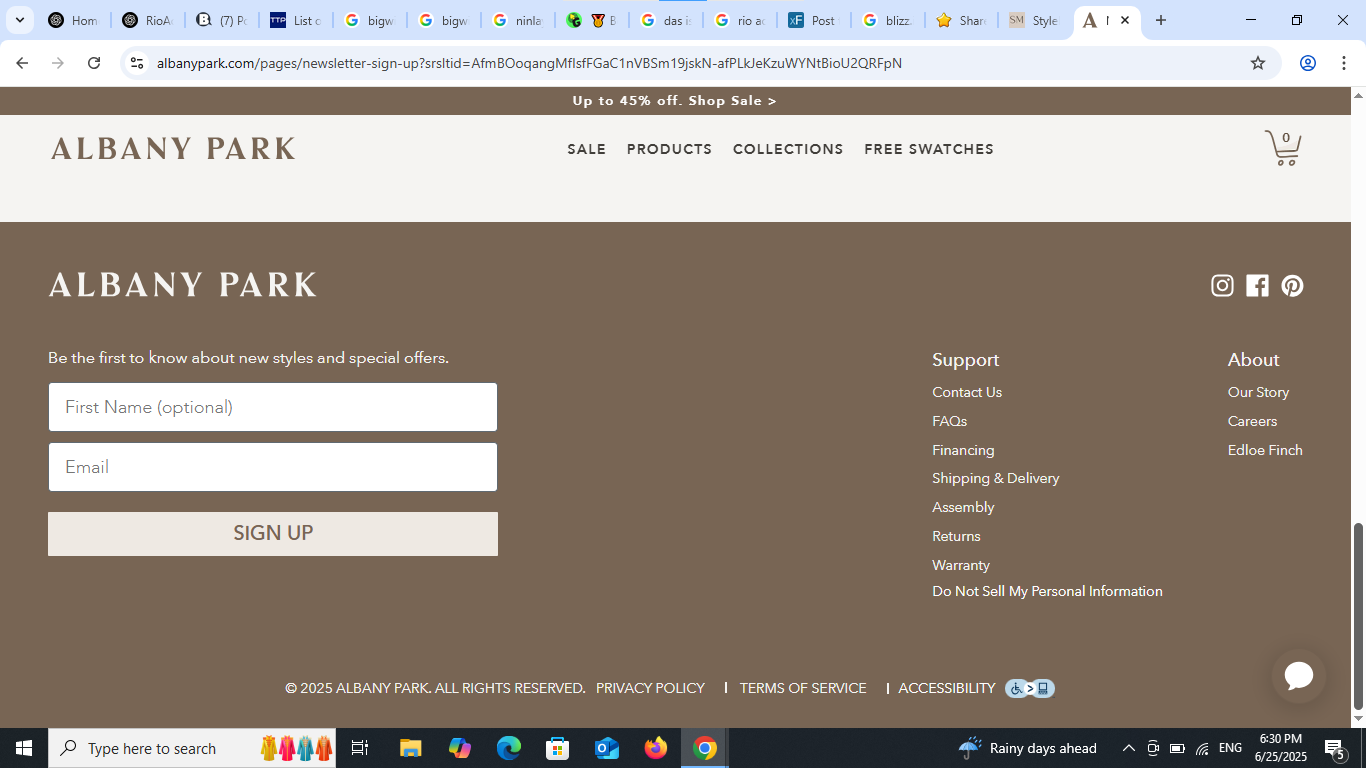
Task: Click the SIGN UP button
Action: pyautogui.click(x=273, y=534)
